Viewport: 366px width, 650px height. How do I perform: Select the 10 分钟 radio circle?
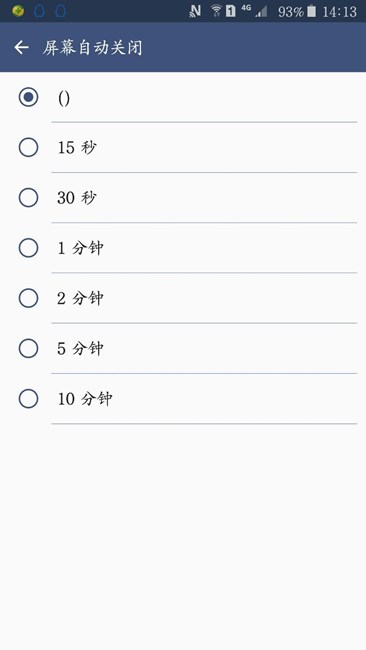click(x=29, y=399)
